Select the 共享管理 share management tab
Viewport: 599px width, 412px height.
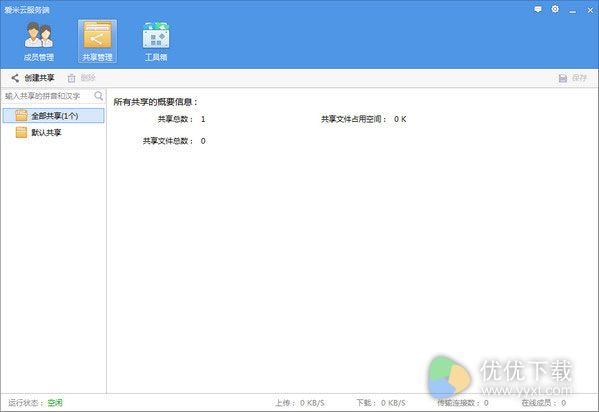point(97,41)
